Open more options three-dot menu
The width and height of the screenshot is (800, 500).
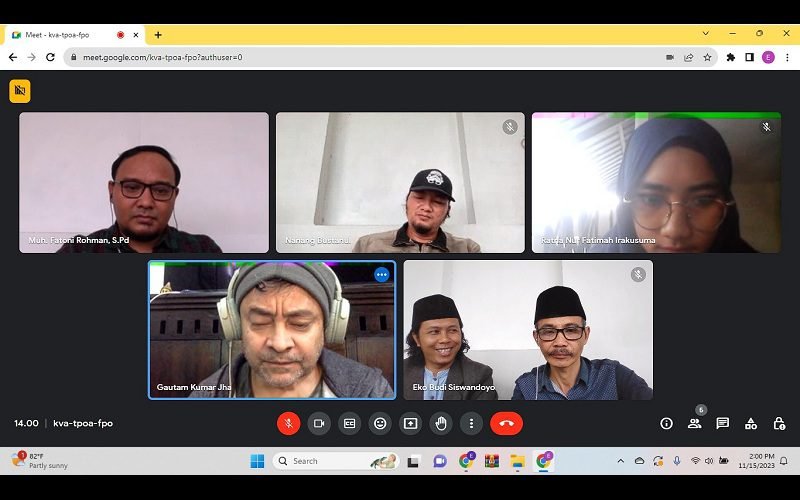(x=471, y=423)
